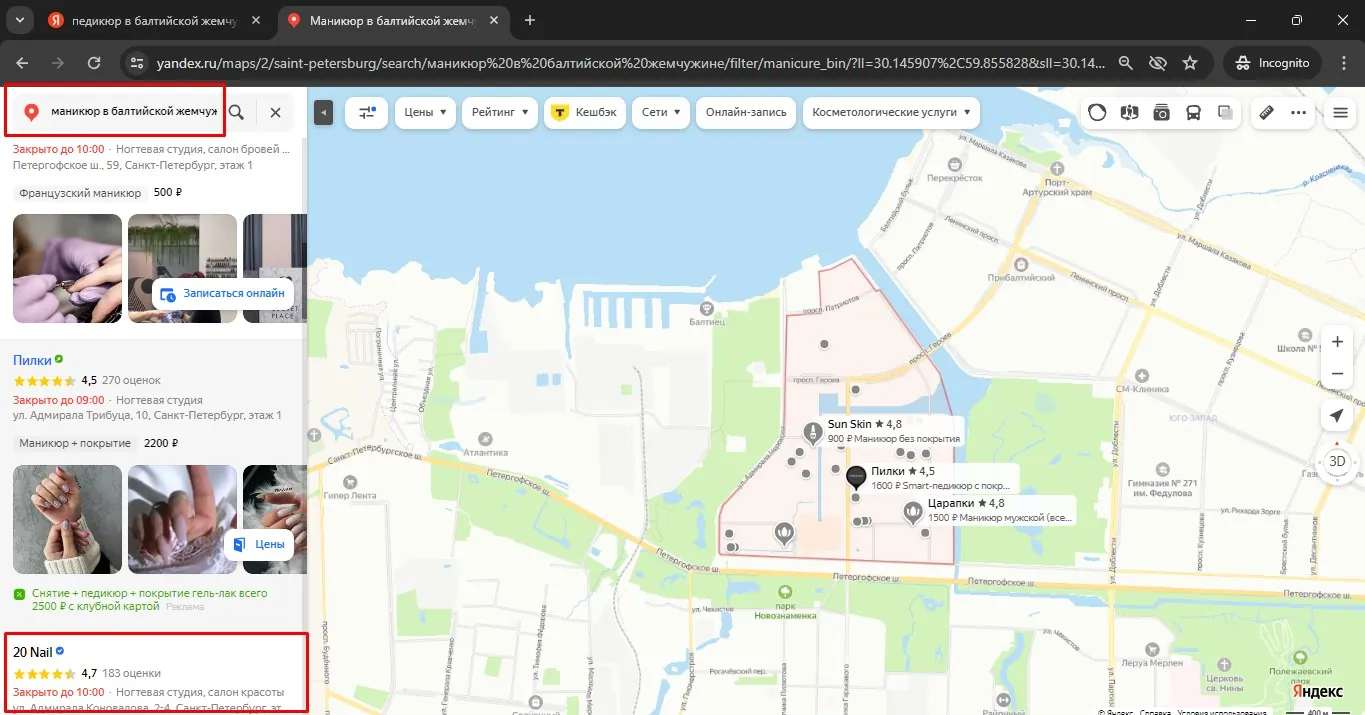Reload the page in browser toolbar
The width and height of the screenshot is (1365, 715).
coord(94,63)
